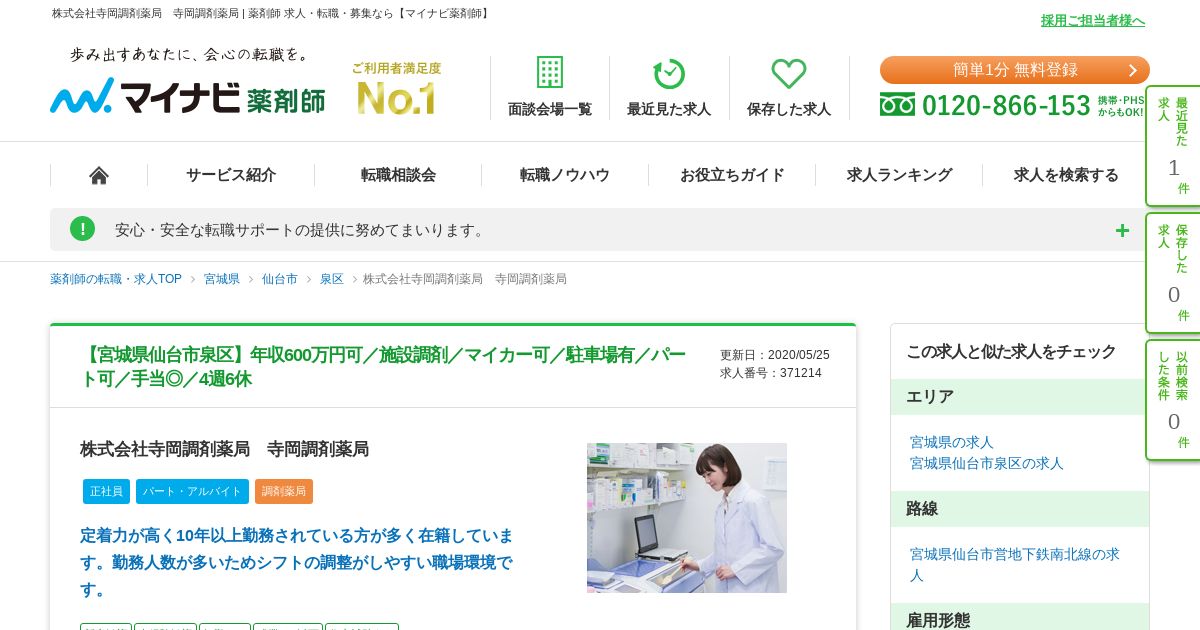This screenshot has width=1200, height=630.
Task: Click the pharmacist photo thumbnail
Action: coord(687,518)
